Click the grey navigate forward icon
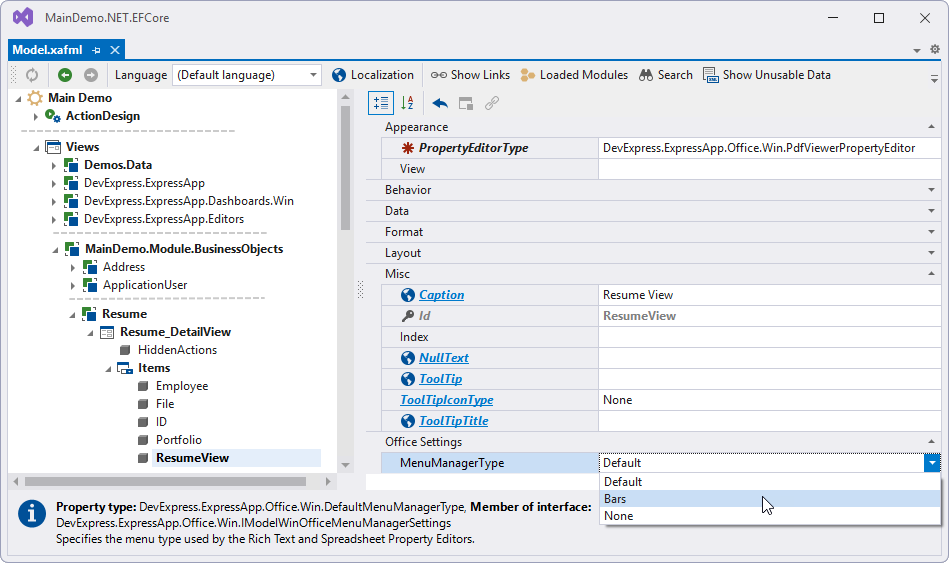The width and height of the screenshot is (949, 563). pyautogui.click(x=91, y=75)
